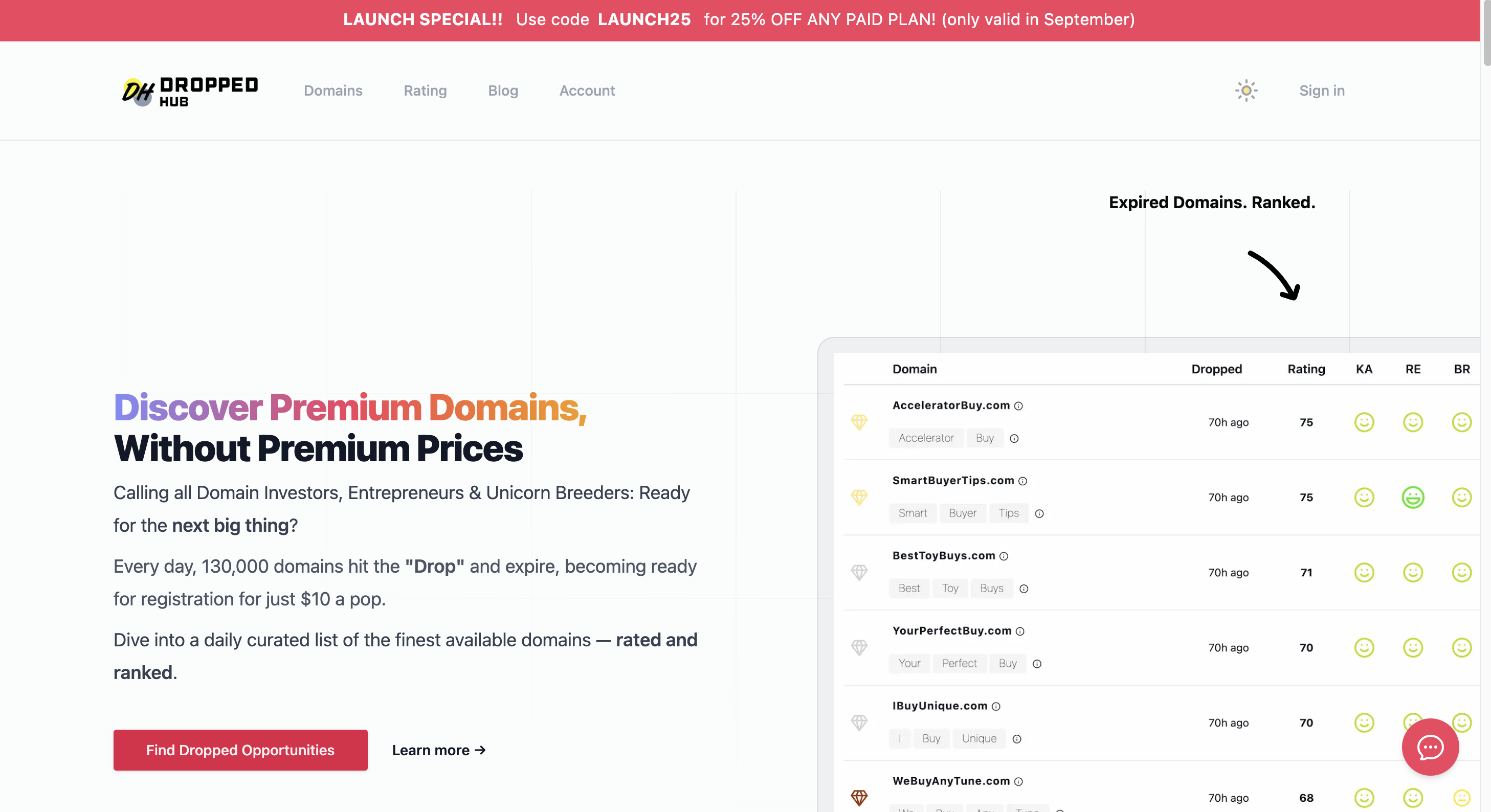Click the diamond icon beside YourPerfectBuy.com
Image resolution: width=1491 pixels, height=812 pixels.
pos(859,648)
